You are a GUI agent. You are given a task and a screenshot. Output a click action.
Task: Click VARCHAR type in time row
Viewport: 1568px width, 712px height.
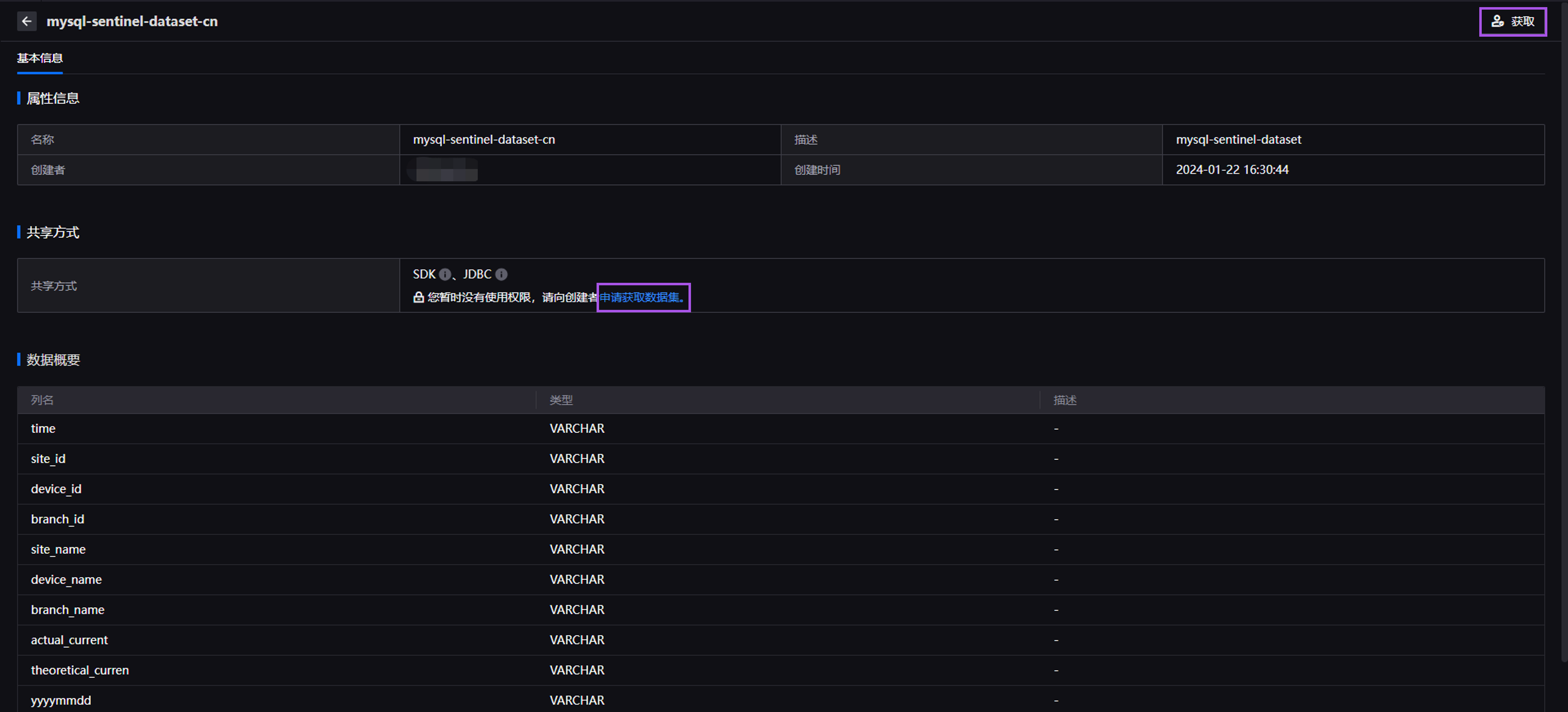click(x=577, y=428)
